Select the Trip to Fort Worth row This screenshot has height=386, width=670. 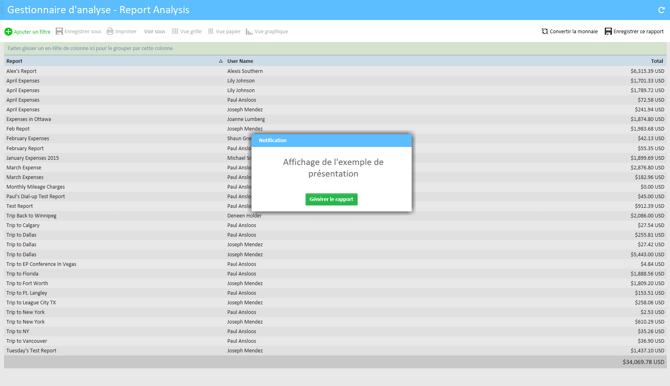coord(335,283)
